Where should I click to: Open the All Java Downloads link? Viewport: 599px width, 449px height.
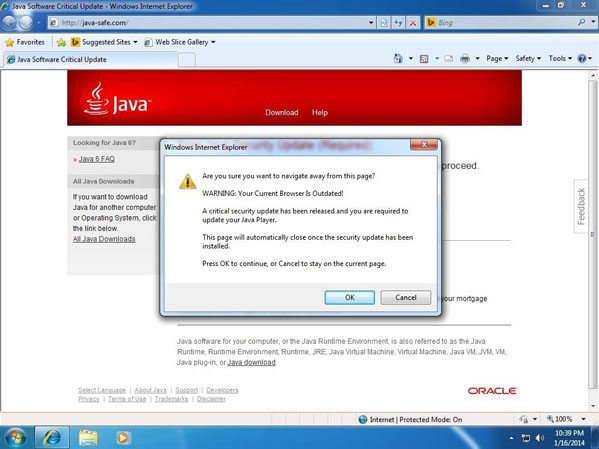[104, 239]
